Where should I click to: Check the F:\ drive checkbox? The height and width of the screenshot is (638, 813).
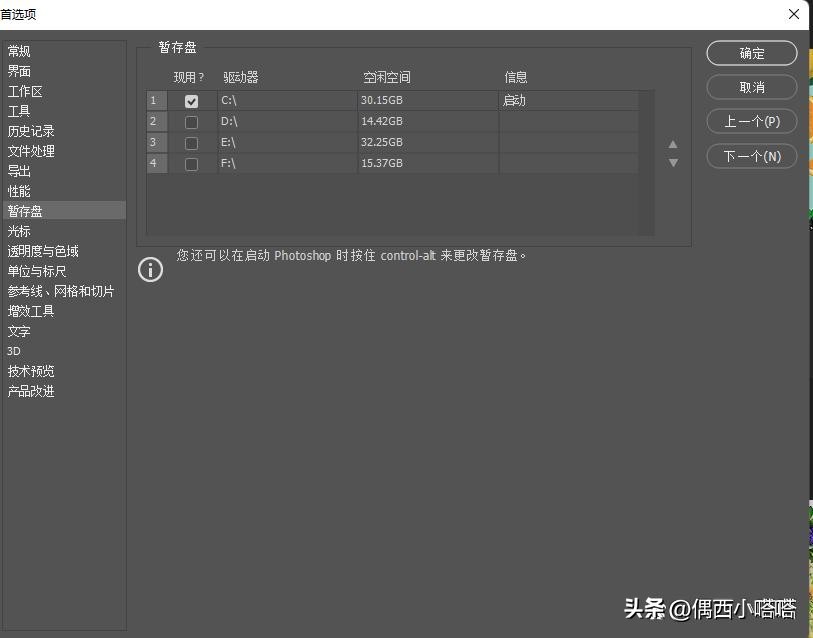[x=191, y=164]
